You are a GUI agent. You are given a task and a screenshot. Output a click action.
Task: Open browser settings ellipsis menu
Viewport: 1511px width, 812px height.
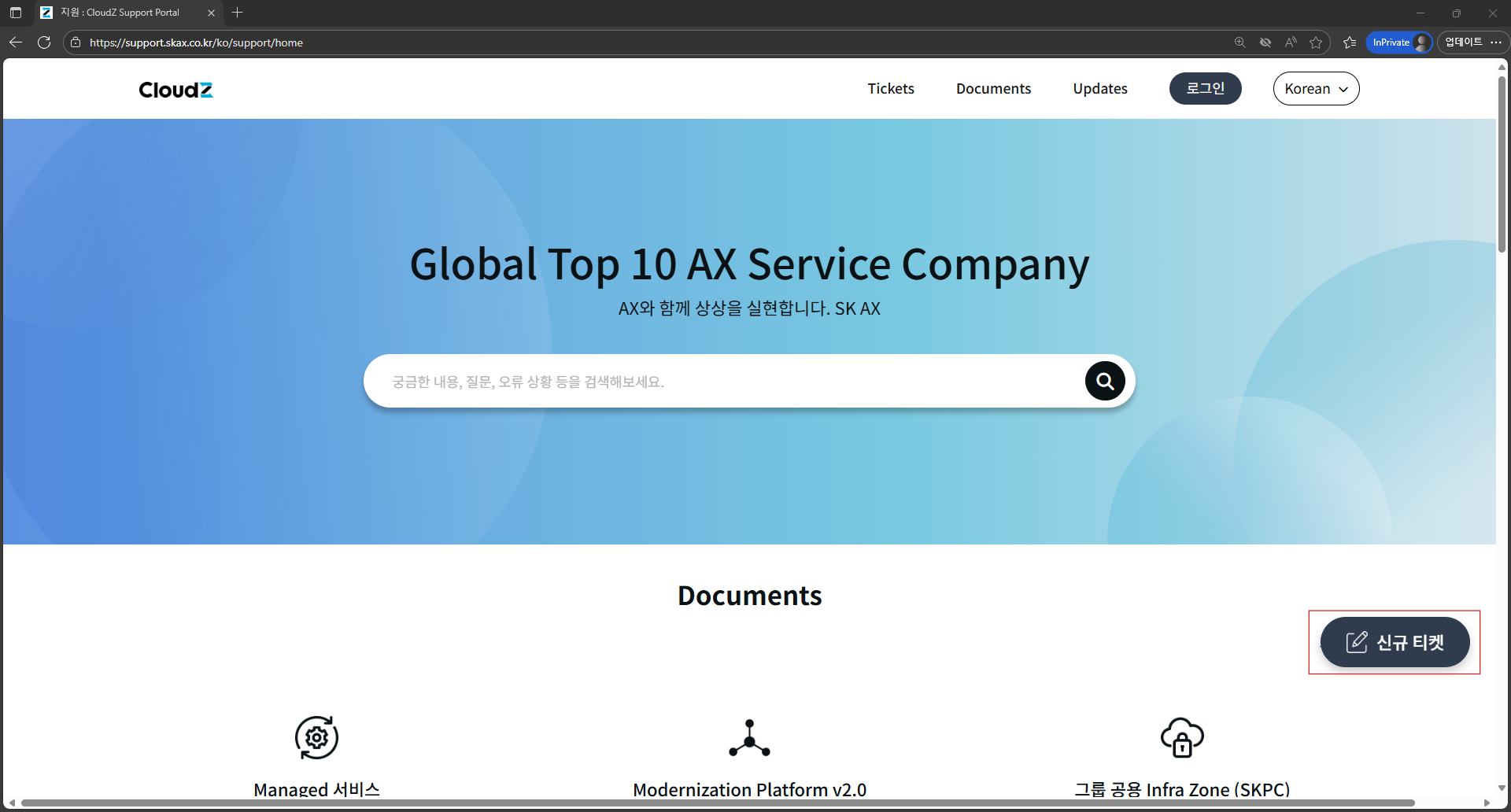click(x=1496, y=42)
